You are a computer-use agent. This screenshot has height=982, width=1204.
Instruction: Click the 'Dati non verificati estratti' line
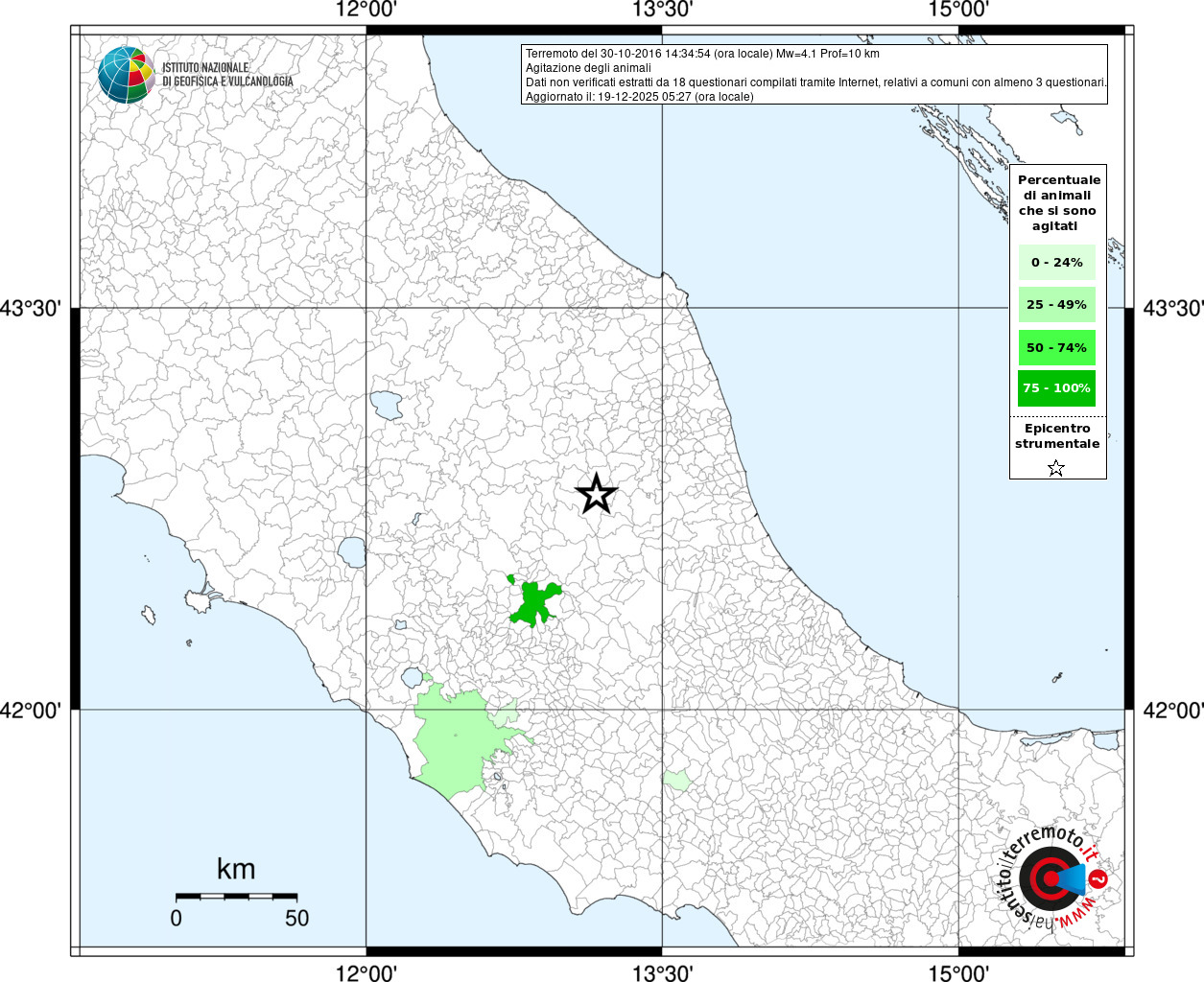(816, 82)
